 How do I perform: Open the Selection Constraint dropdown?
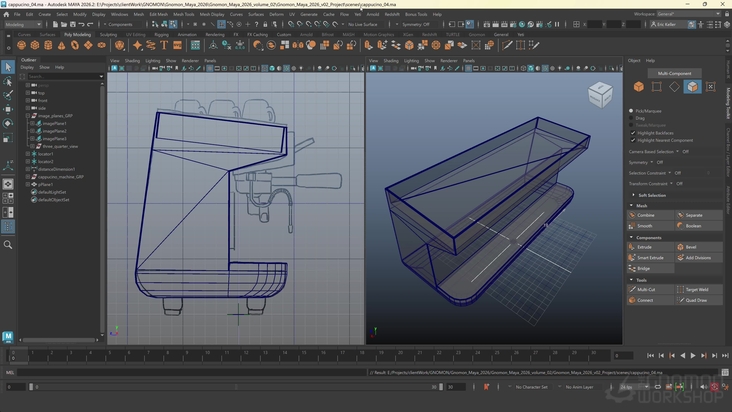point(669,173)
